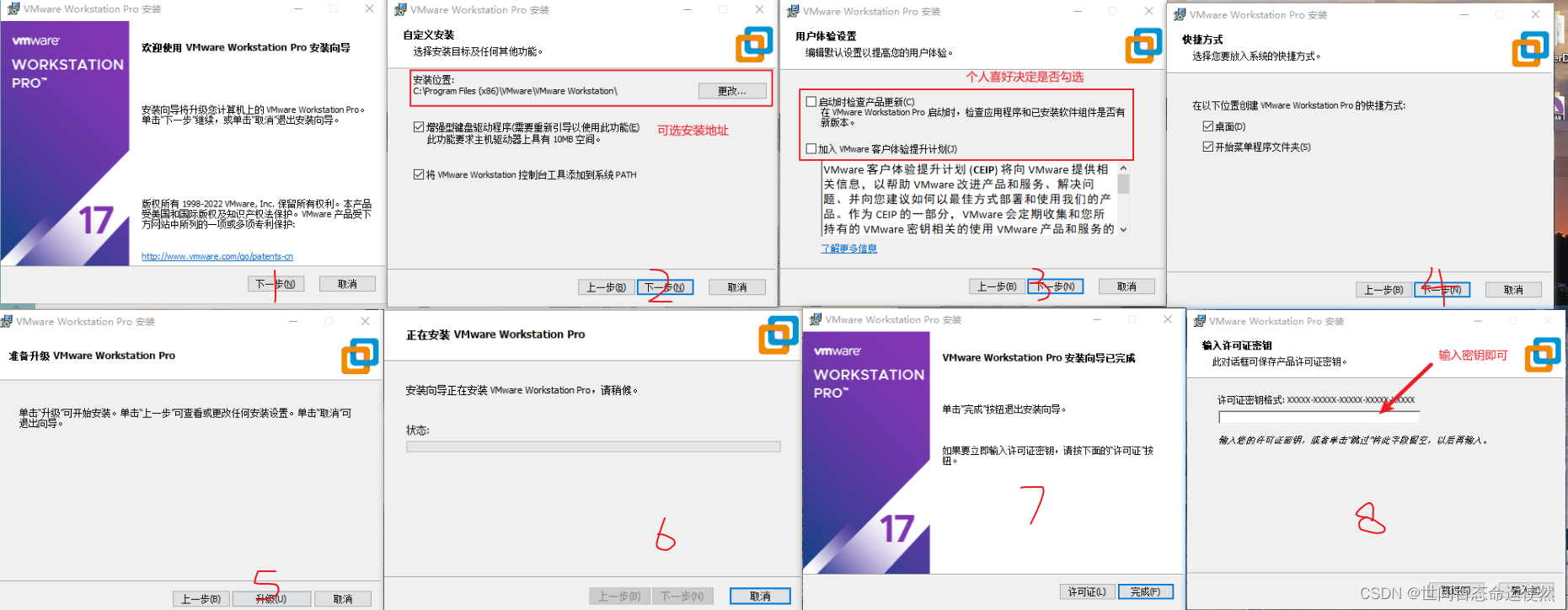Click 下一步(N) in the 自定义安装 window

665,287
